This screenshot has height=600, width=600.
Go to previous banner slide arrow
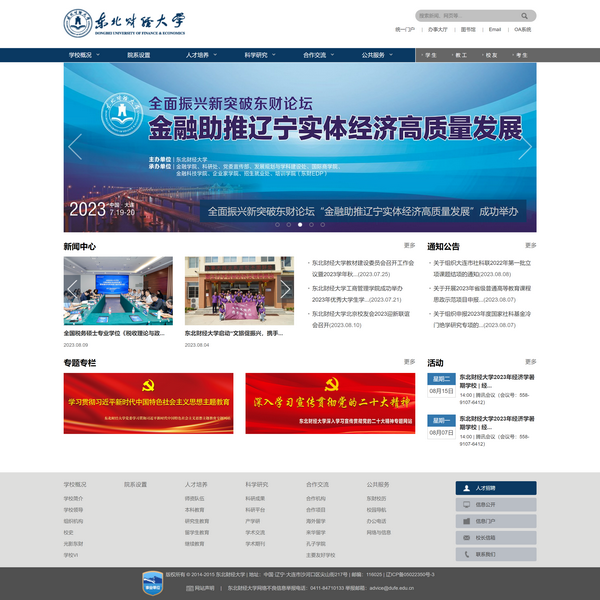(74, 147)
